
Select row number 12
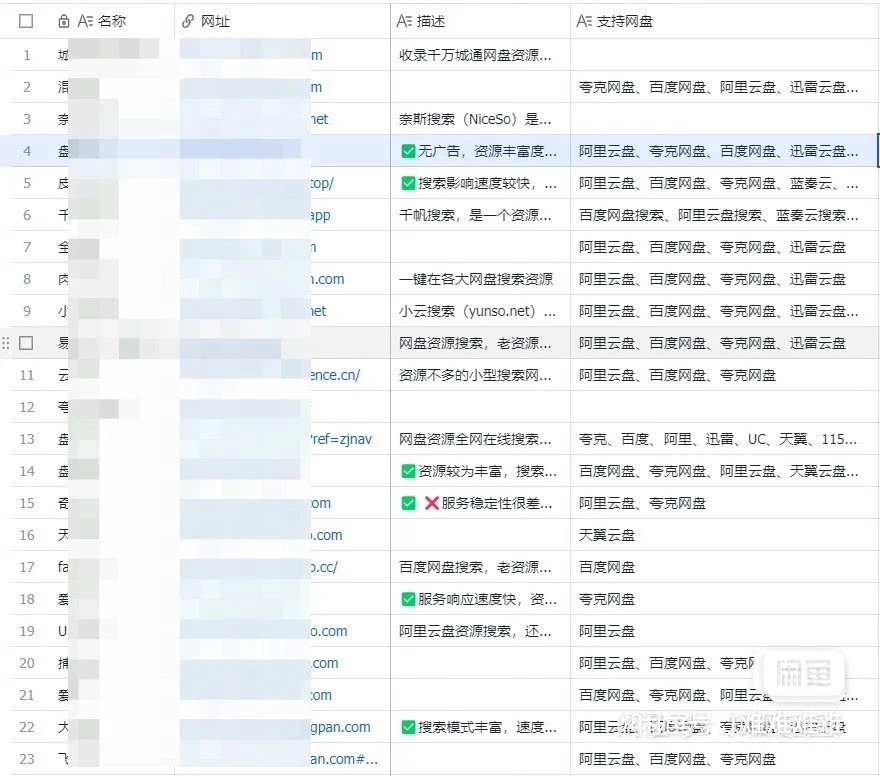coord(26,407)
